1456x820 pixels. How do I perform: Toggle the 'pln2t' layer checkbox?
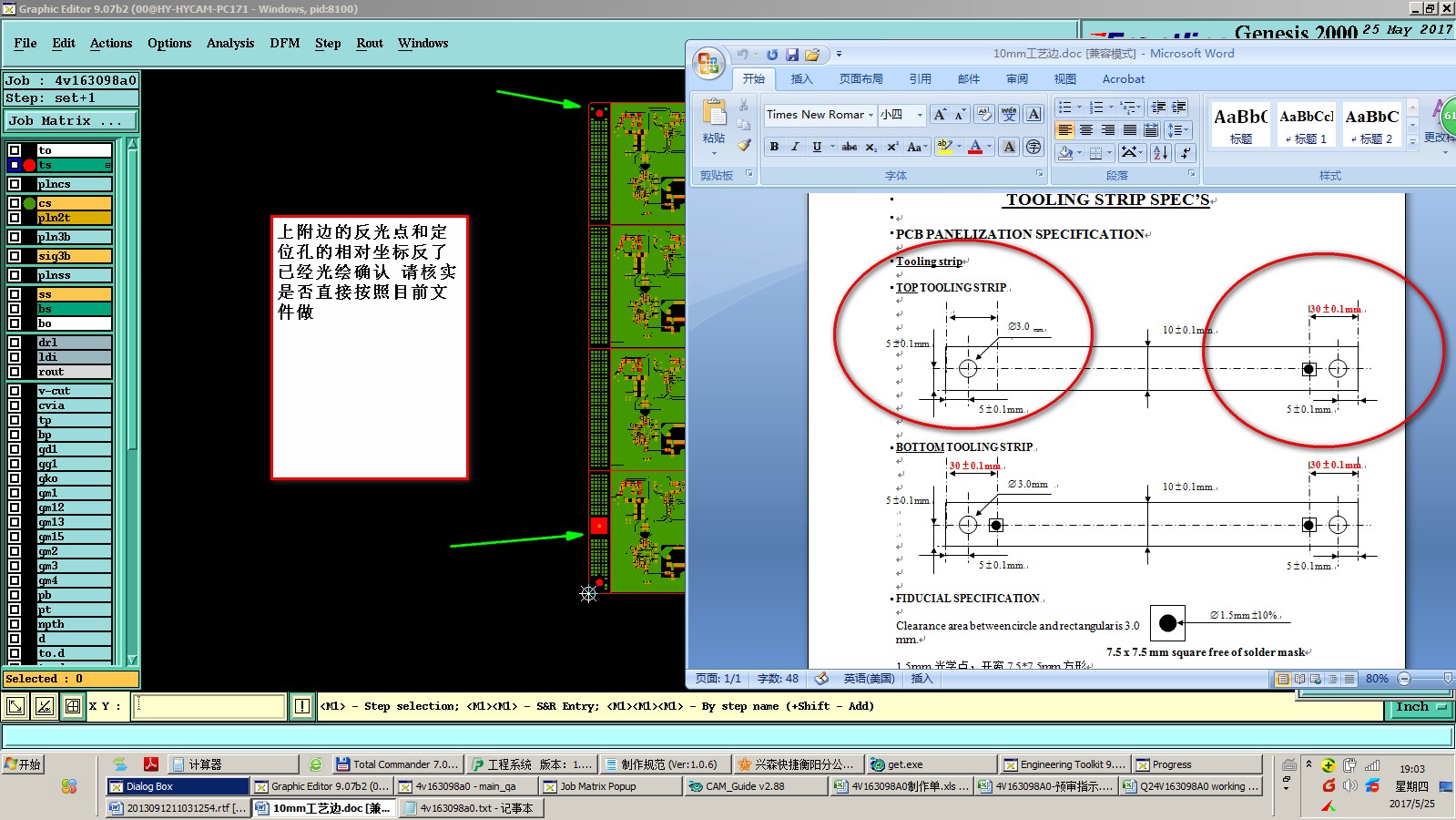coord(15,218)
